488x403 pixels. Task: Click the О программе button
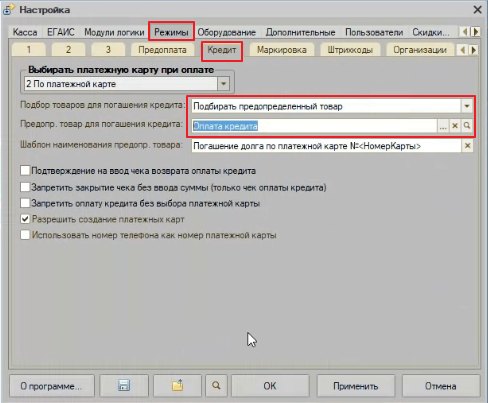click(x=52, y=386)
